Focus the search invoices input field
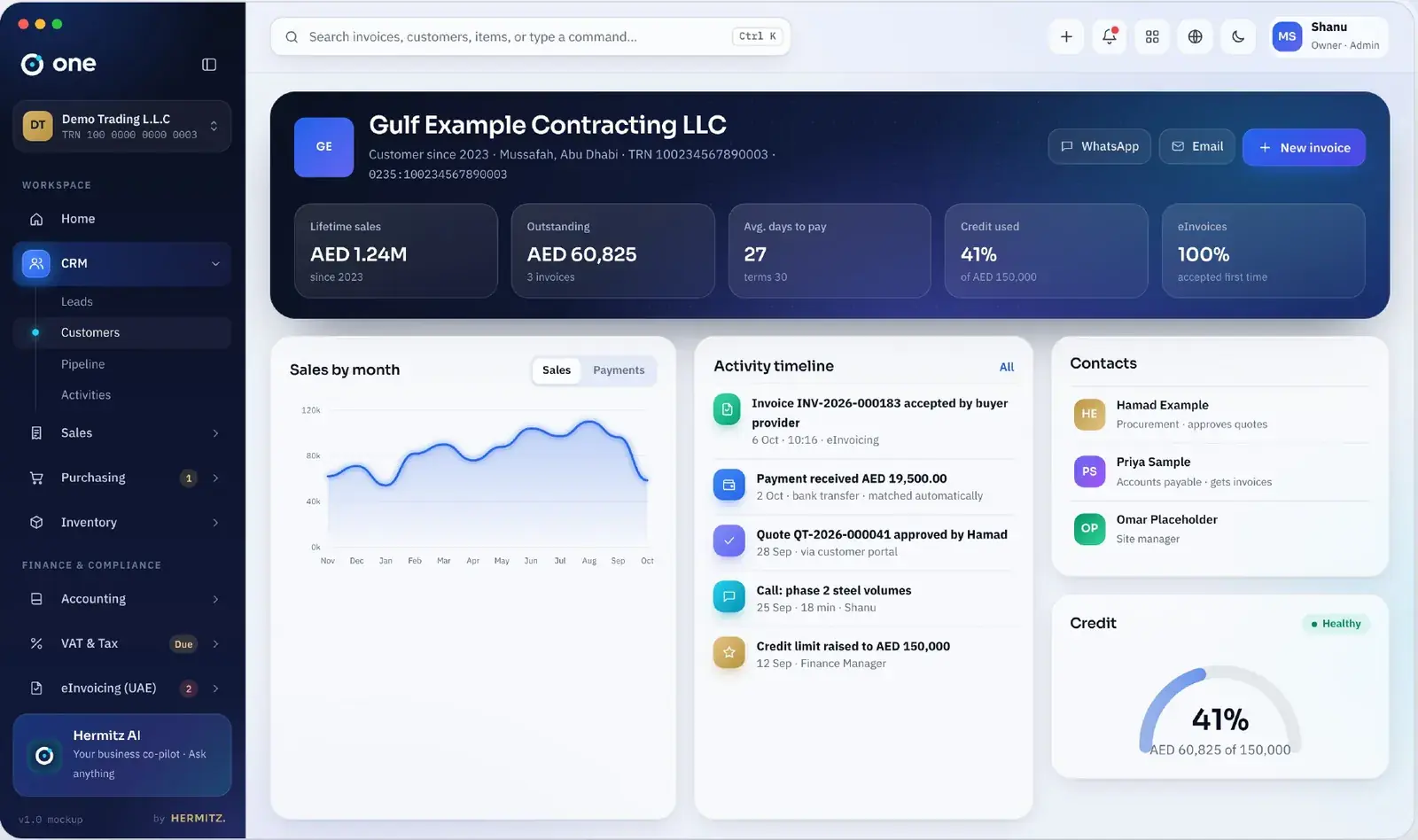This screenshot has height=840, width=1418. 530,36
